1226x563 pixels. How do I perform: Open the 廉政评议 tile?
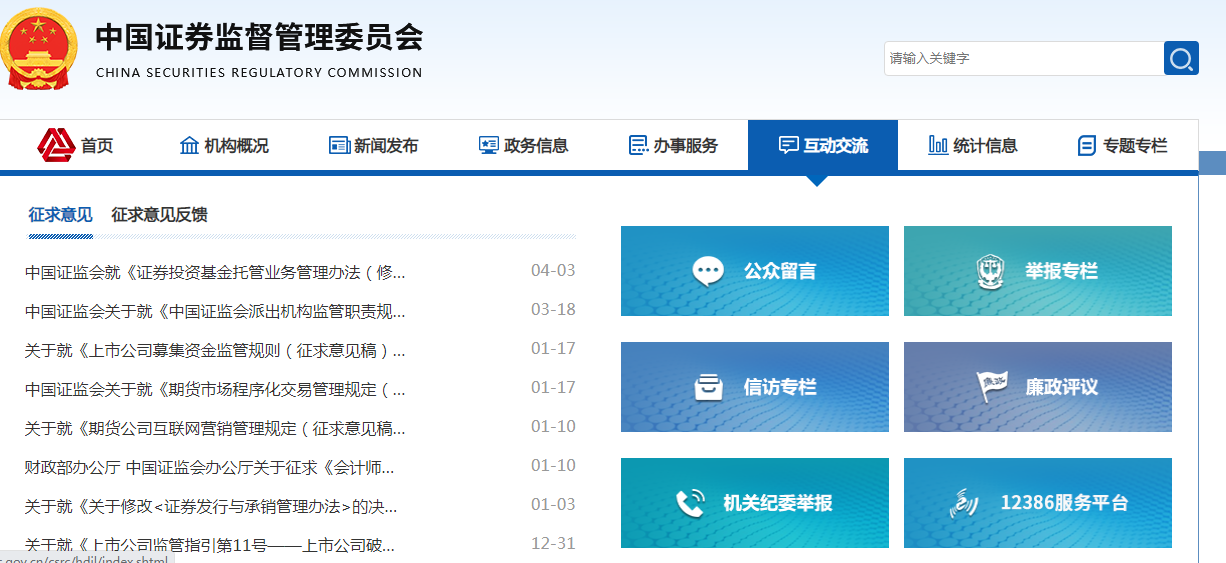point(1038,387)
